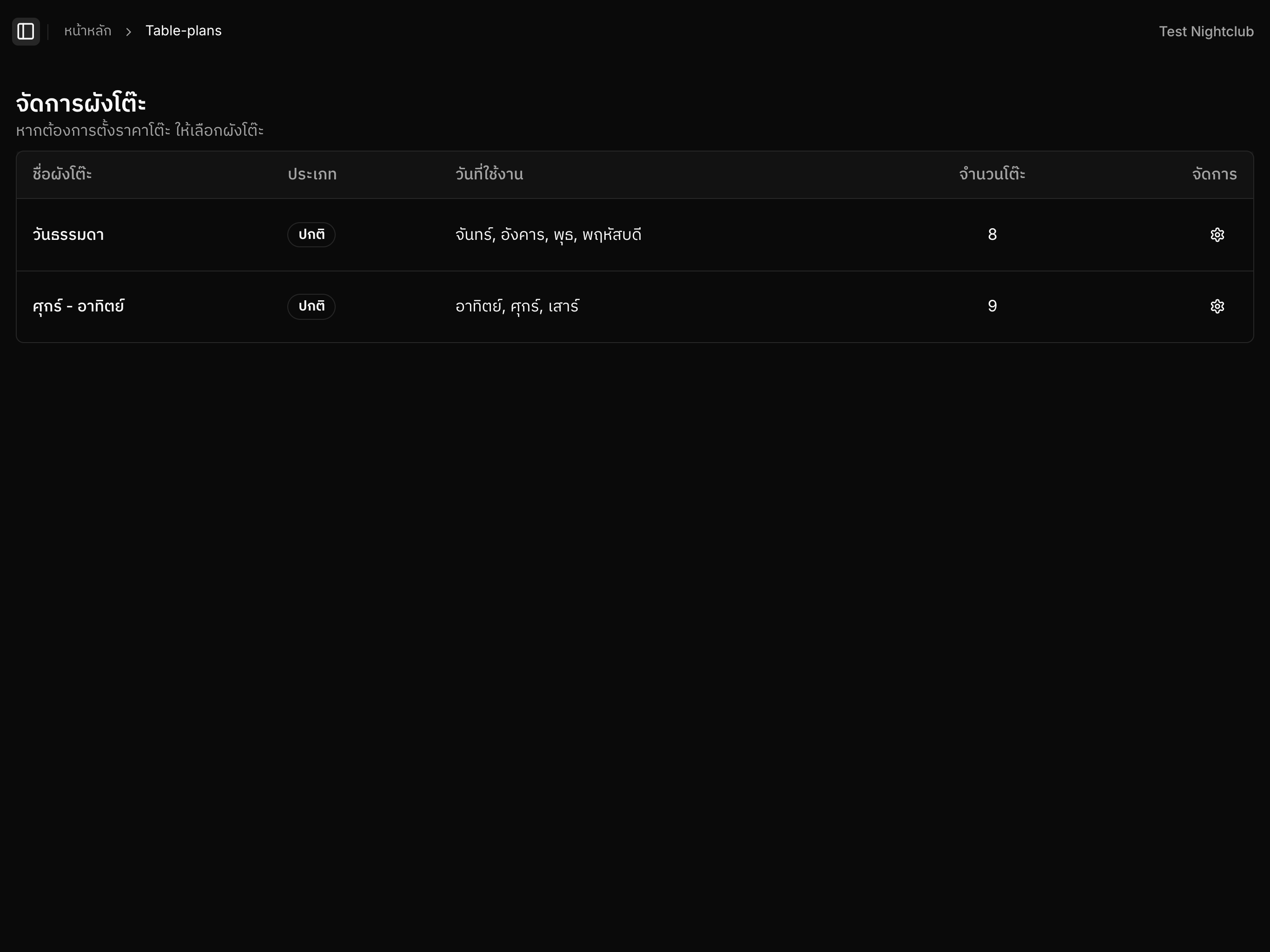Viewport: 1270px width, 952px height.
Task: Click the จำนวนโต๊ะ column header
Action: click(x=992, y=174)
